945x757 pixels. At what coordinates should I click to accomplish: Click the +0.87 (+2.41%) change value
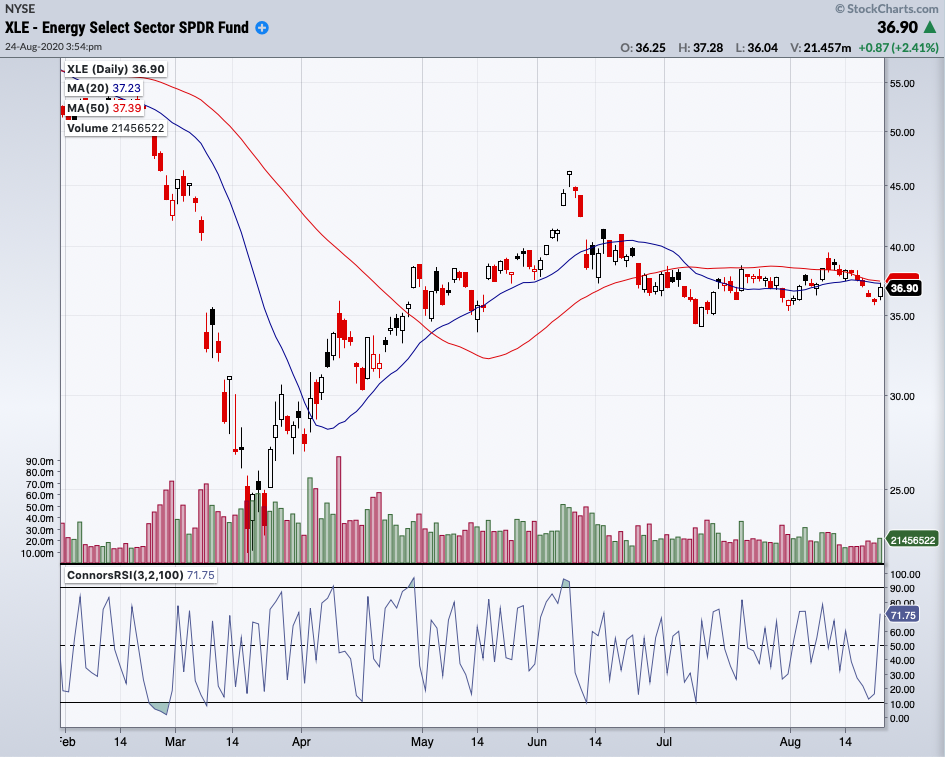(x=898, y=47)
